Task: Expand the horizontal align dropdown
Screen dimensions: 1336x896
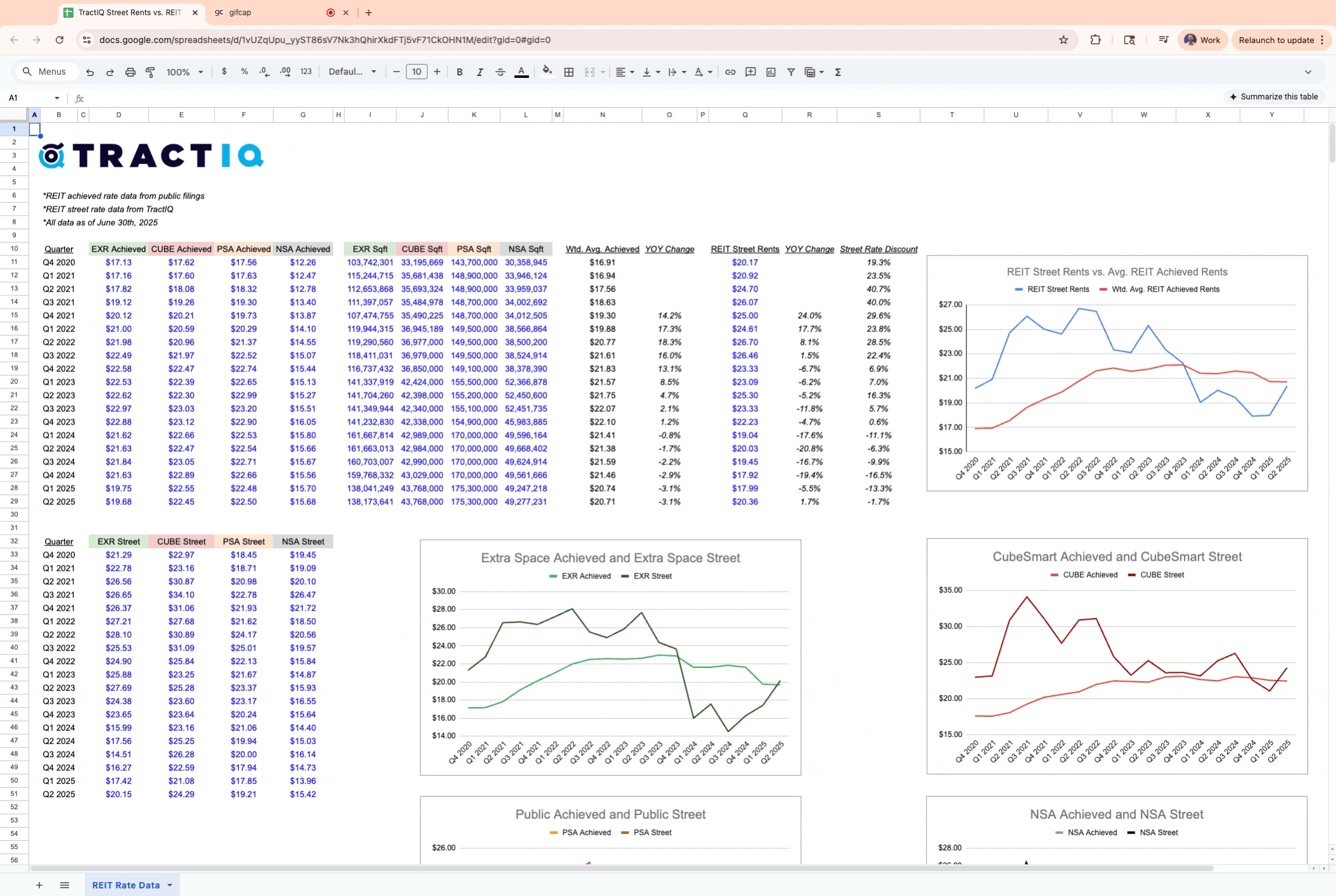Action: [x=624, y=72]
